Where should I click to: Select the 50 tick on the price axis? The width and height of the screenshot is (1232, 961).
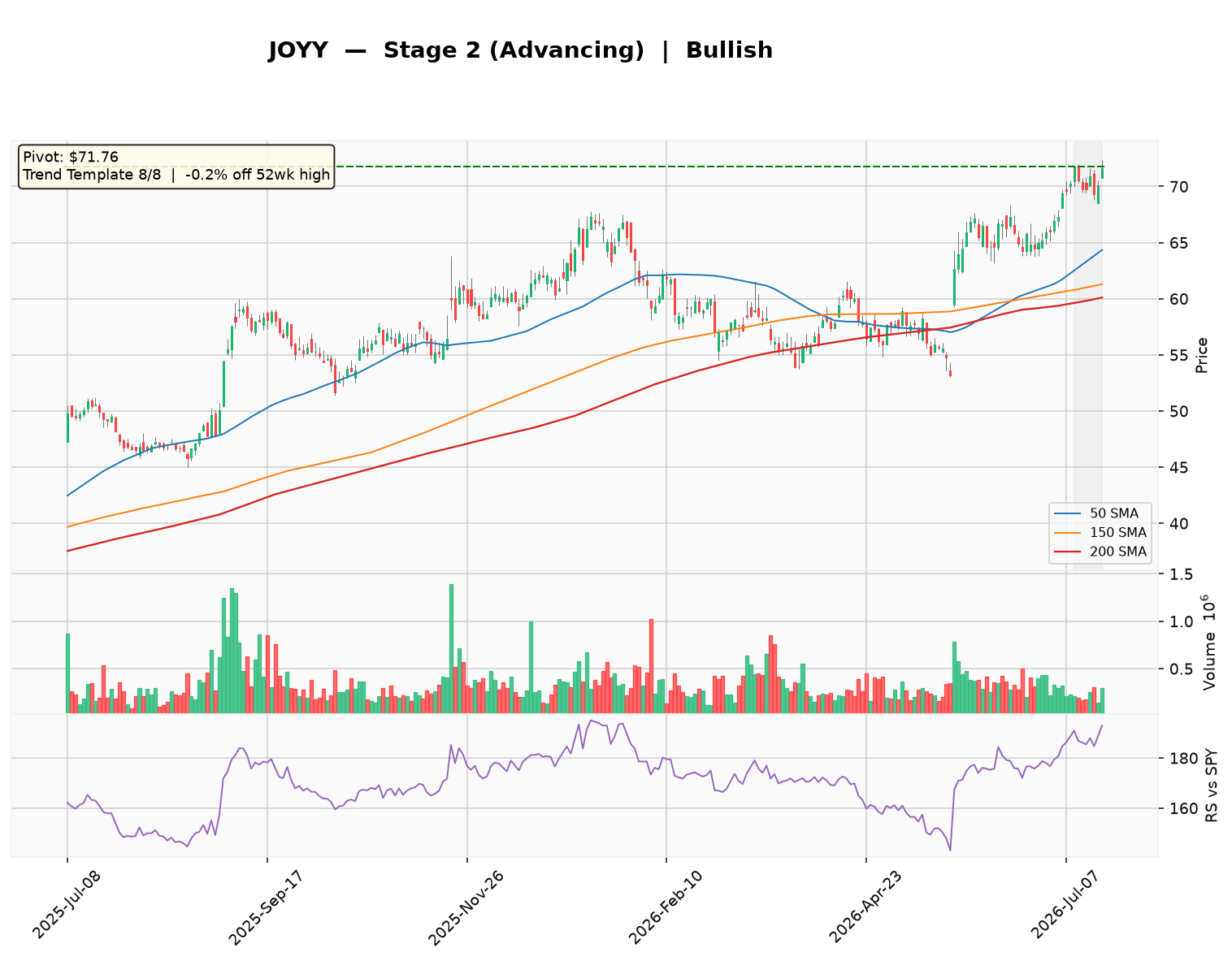(1178, 411)
